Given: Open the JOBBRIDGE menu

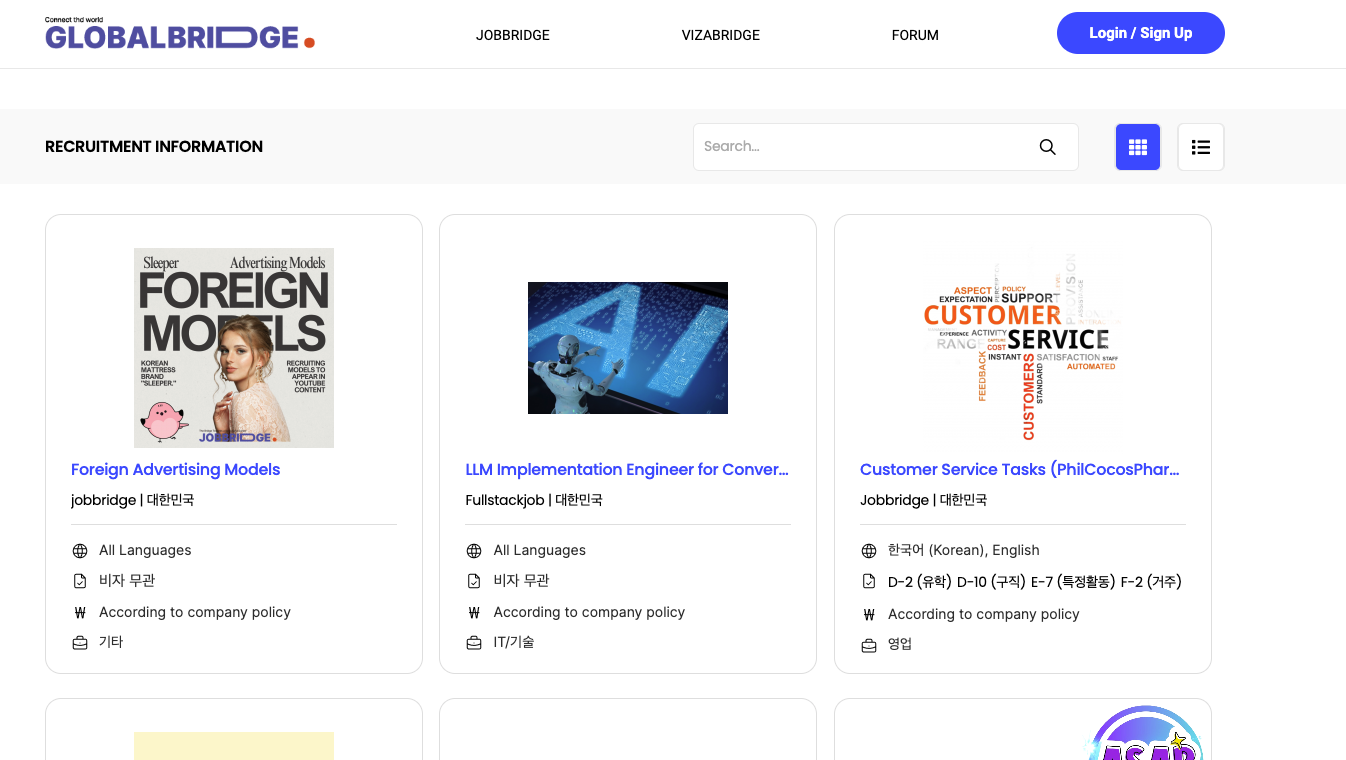Looking at the screenshot, I should click(x=513, y=35).
